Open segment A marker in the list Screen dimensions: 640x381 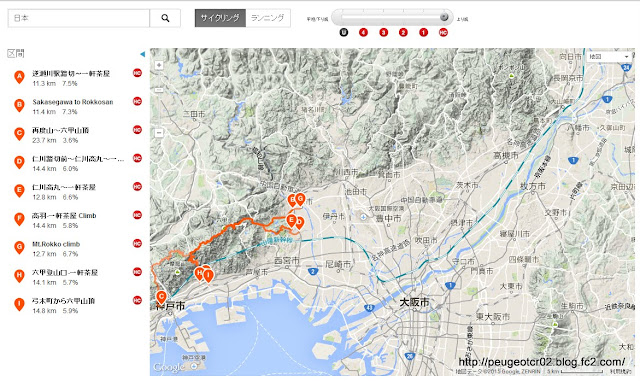point(19,77)
